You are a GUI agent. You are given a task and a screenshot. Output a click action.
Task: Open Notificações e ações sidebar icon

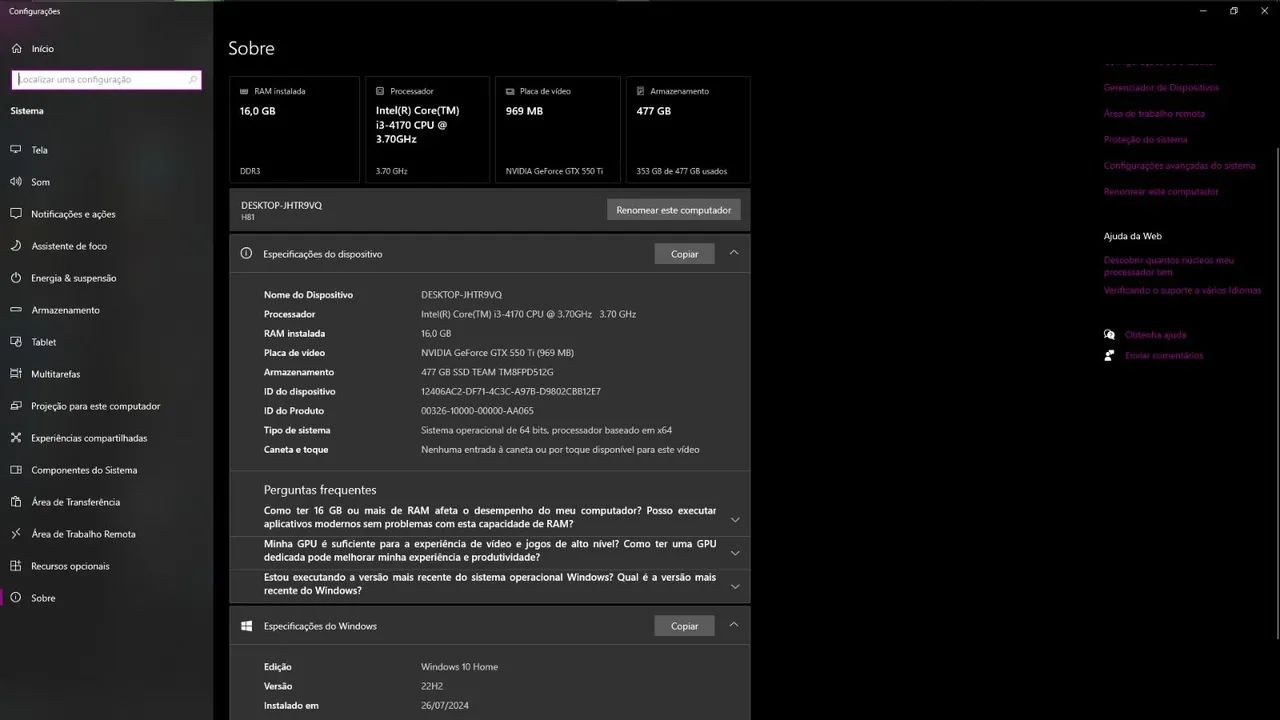[x=16, y=214]
